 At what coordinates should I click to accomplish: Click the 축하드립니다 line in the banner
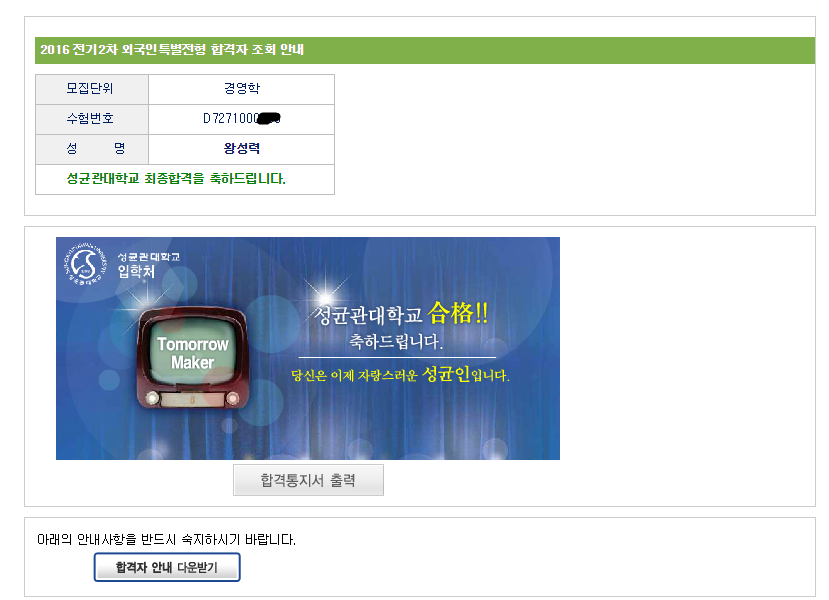click(396, 341)
